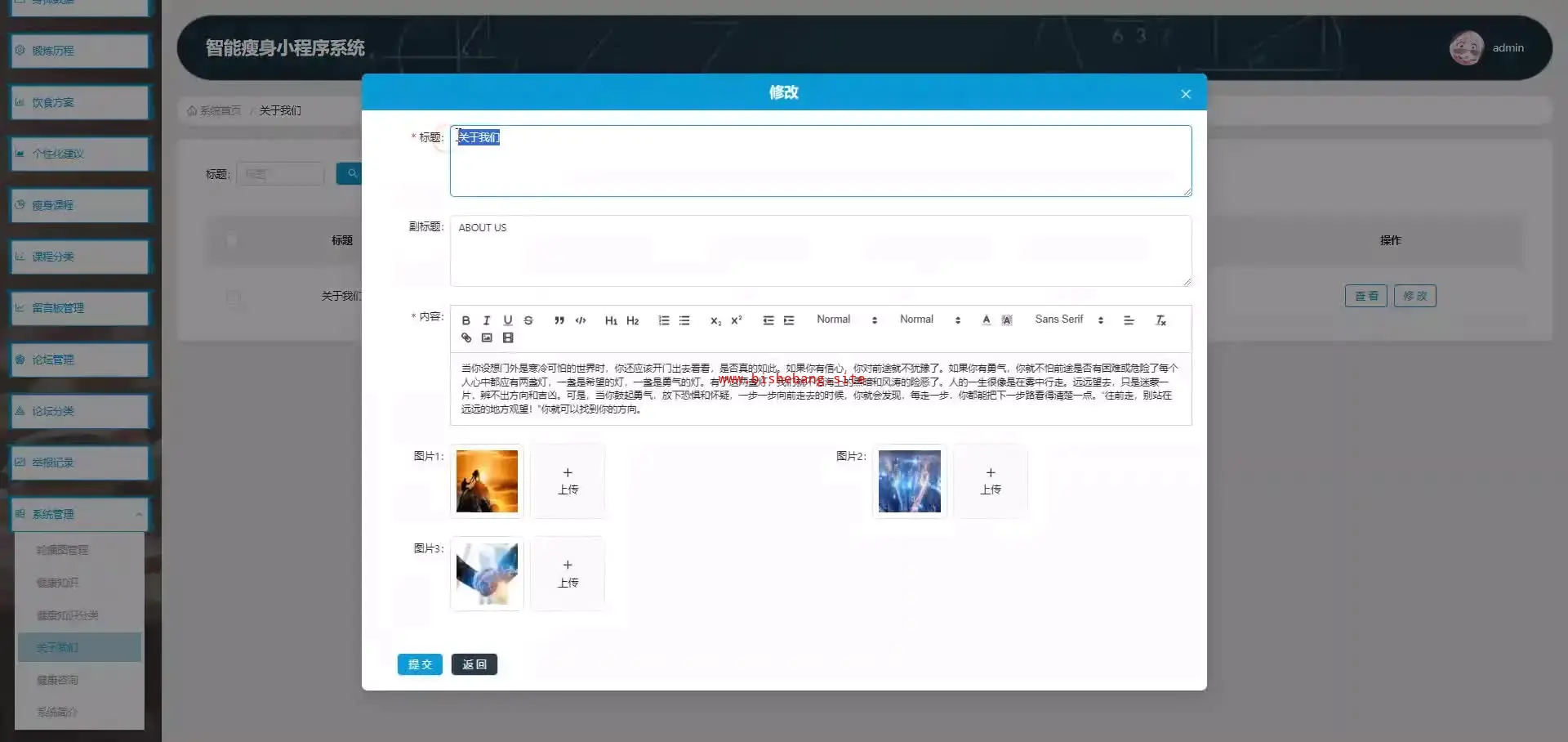The image size is (1568, 742).
Task: Click the 修改 button in the table row
Action: (1415, 296)
